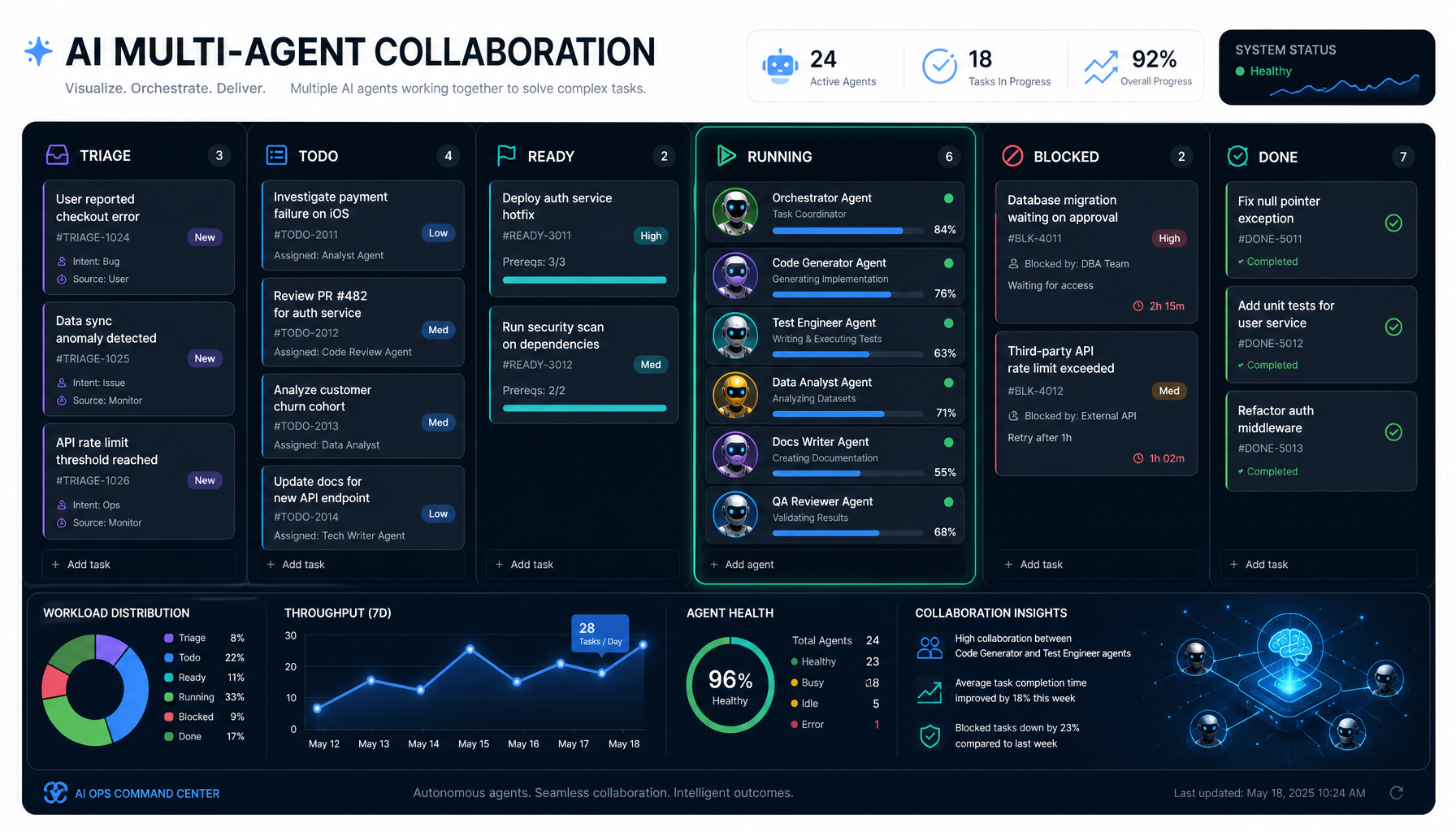Toggle the check circle on Fix null pointer exception

(x=1393, y=223)
